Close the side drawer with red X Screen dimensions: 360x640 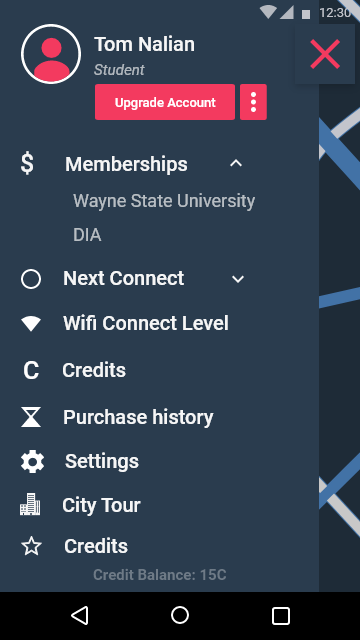click(325, 54)
